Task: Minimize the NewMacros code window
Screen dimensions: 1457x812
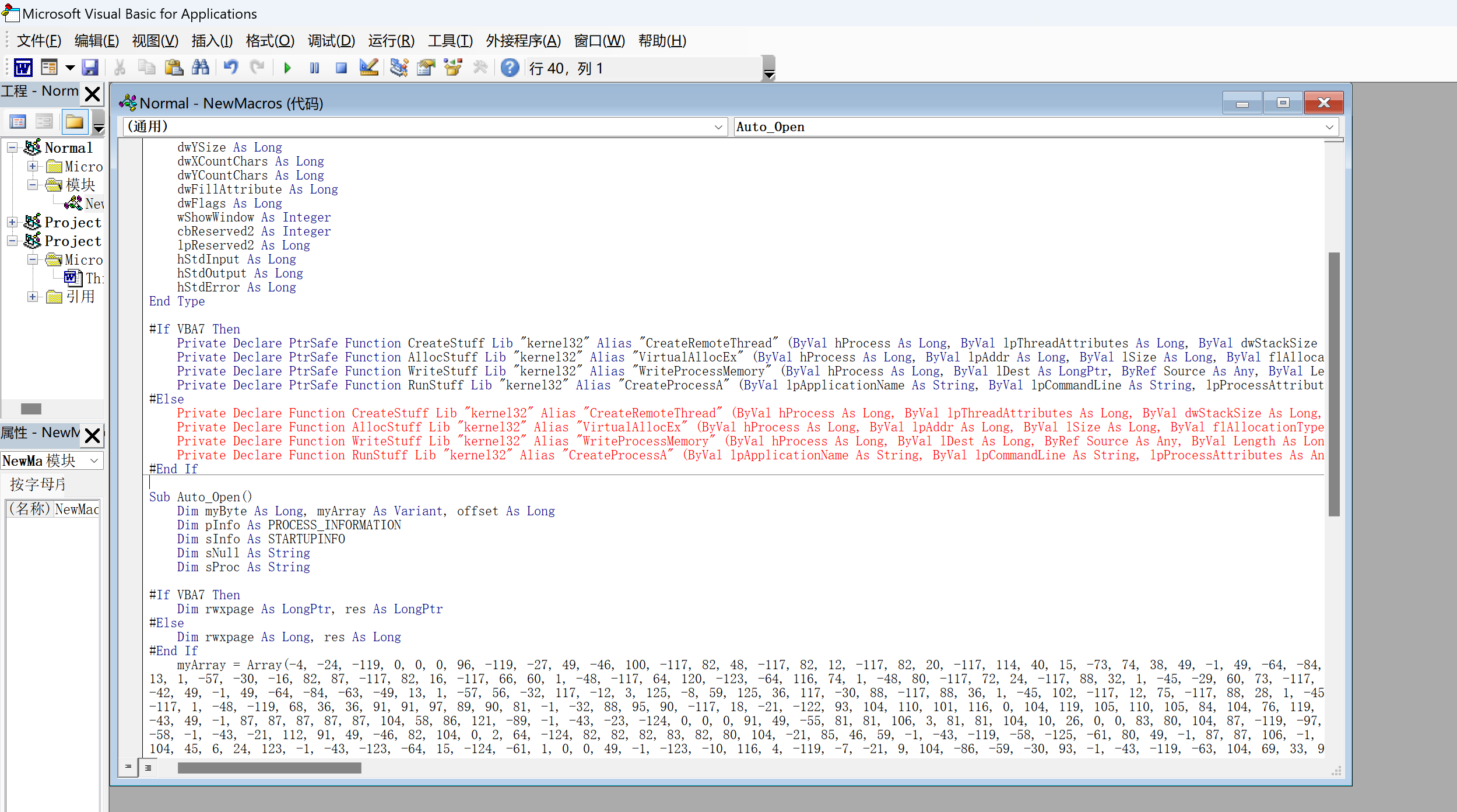Action: 1242,103
